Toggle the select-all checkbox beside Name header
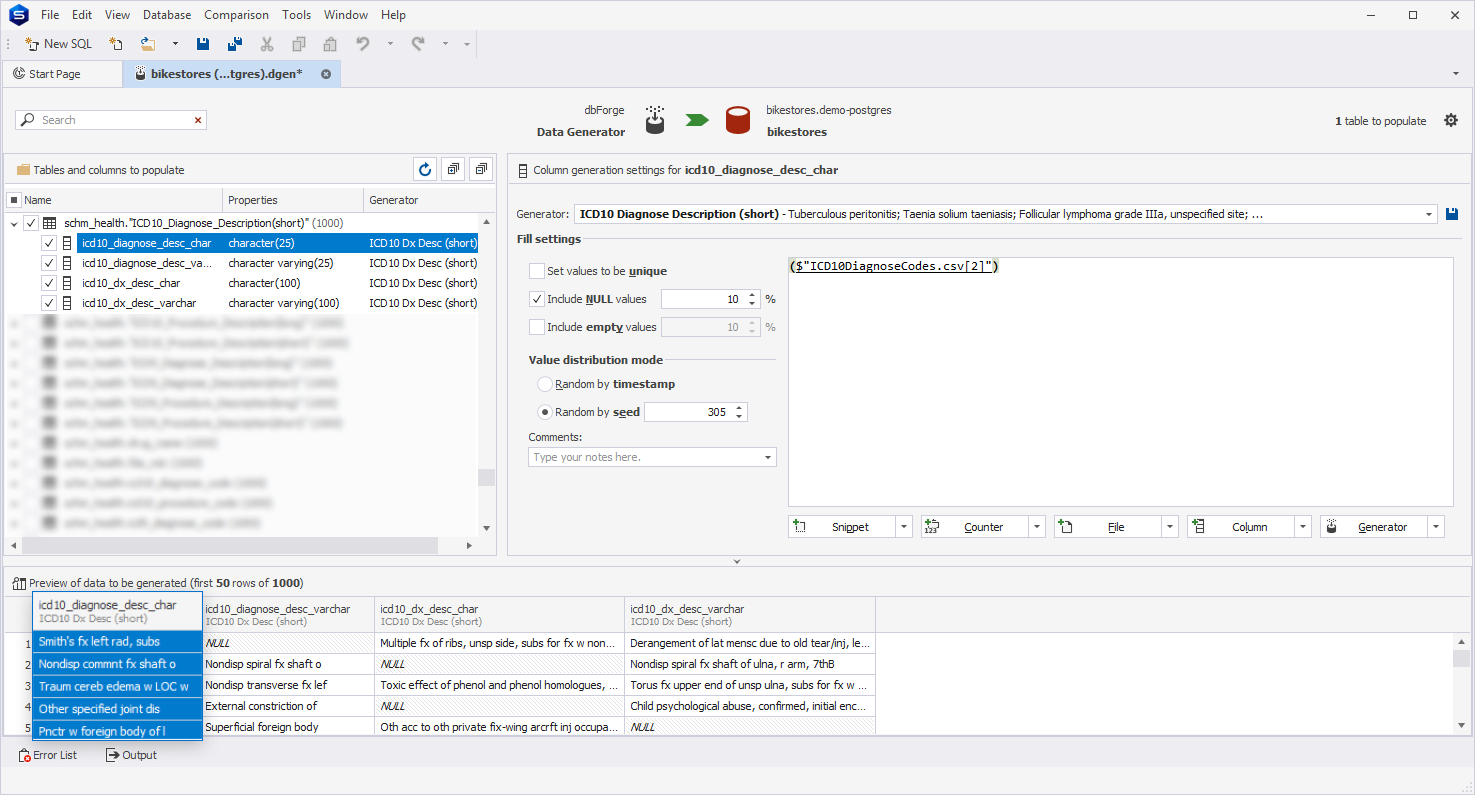Image resolution: width=1475 pixels, height=795 pixels. click(14, 200)
